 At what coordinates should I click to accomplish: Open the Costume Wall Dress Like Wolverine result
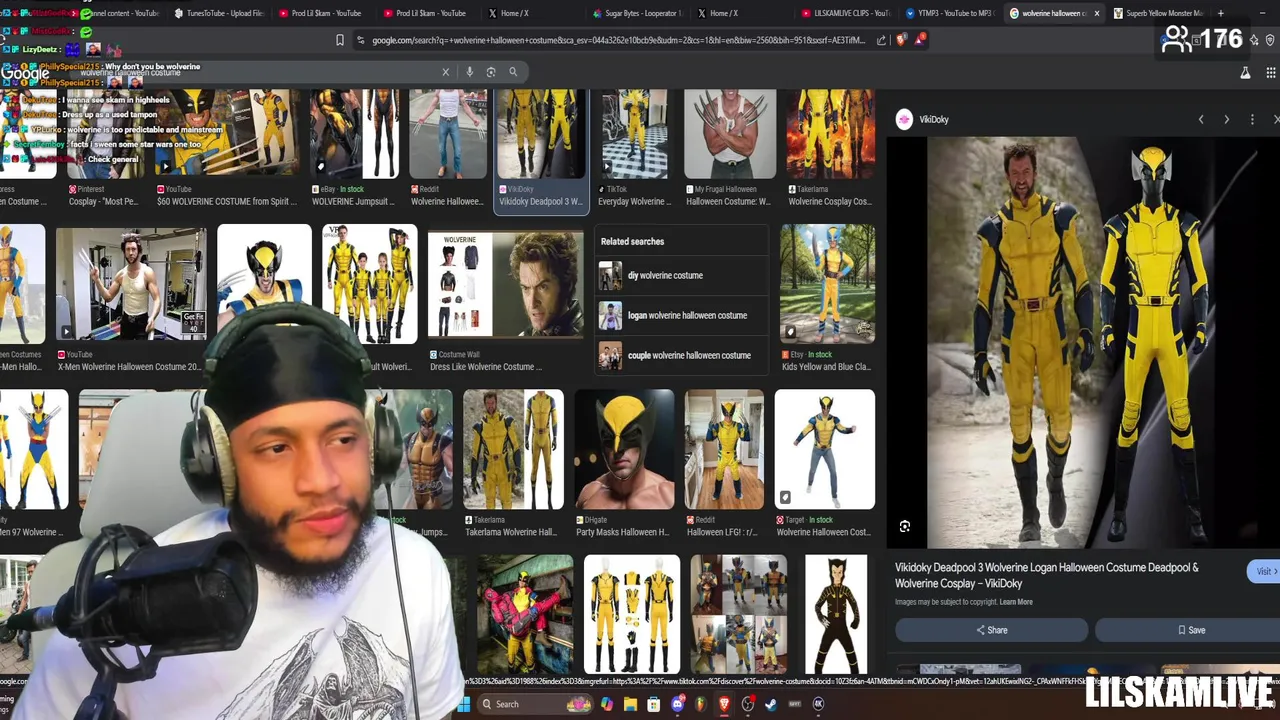[505, 300]
